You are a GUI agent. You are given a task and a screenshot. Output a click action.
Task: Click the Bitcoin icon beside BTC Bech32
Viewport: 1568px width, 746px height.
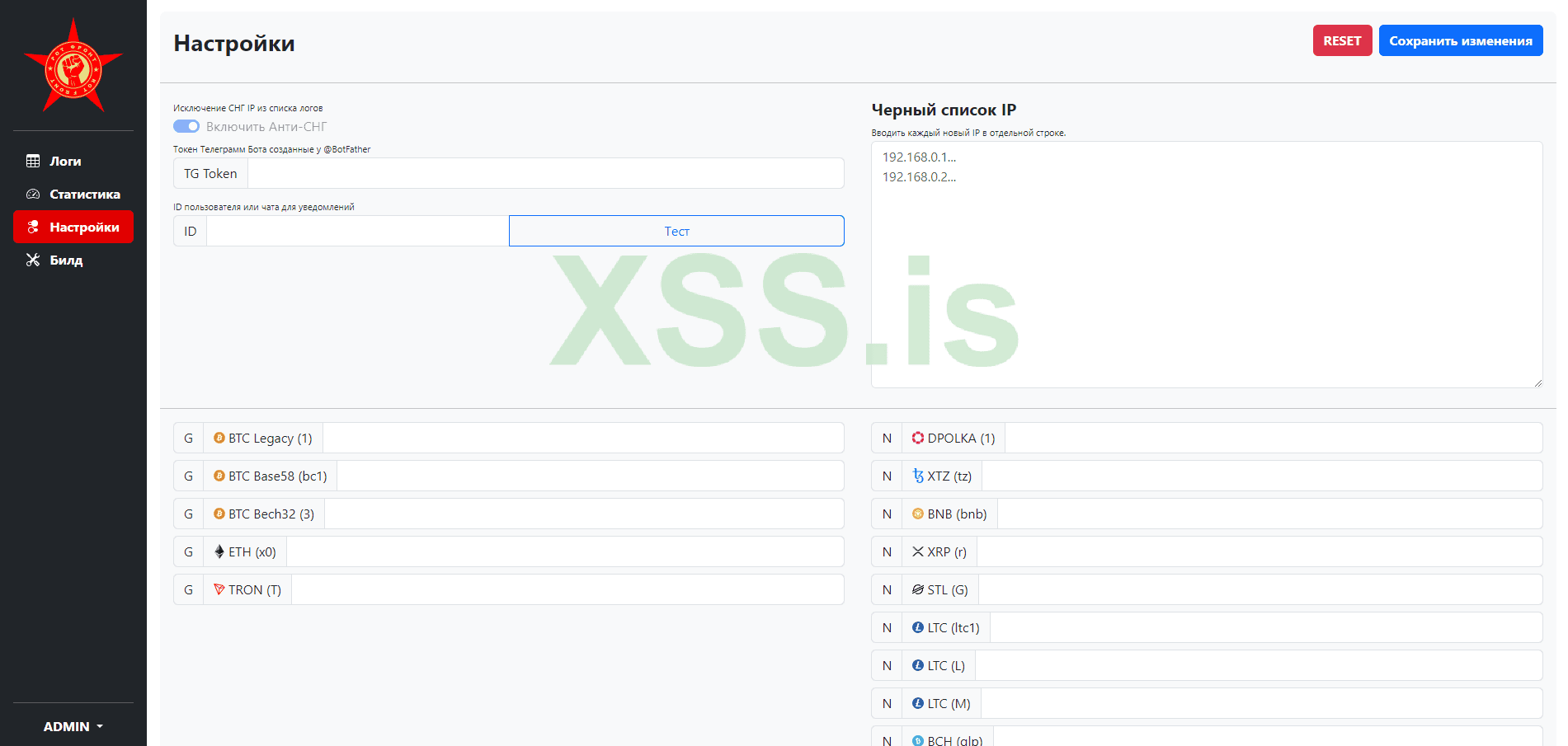coord(219,514)
